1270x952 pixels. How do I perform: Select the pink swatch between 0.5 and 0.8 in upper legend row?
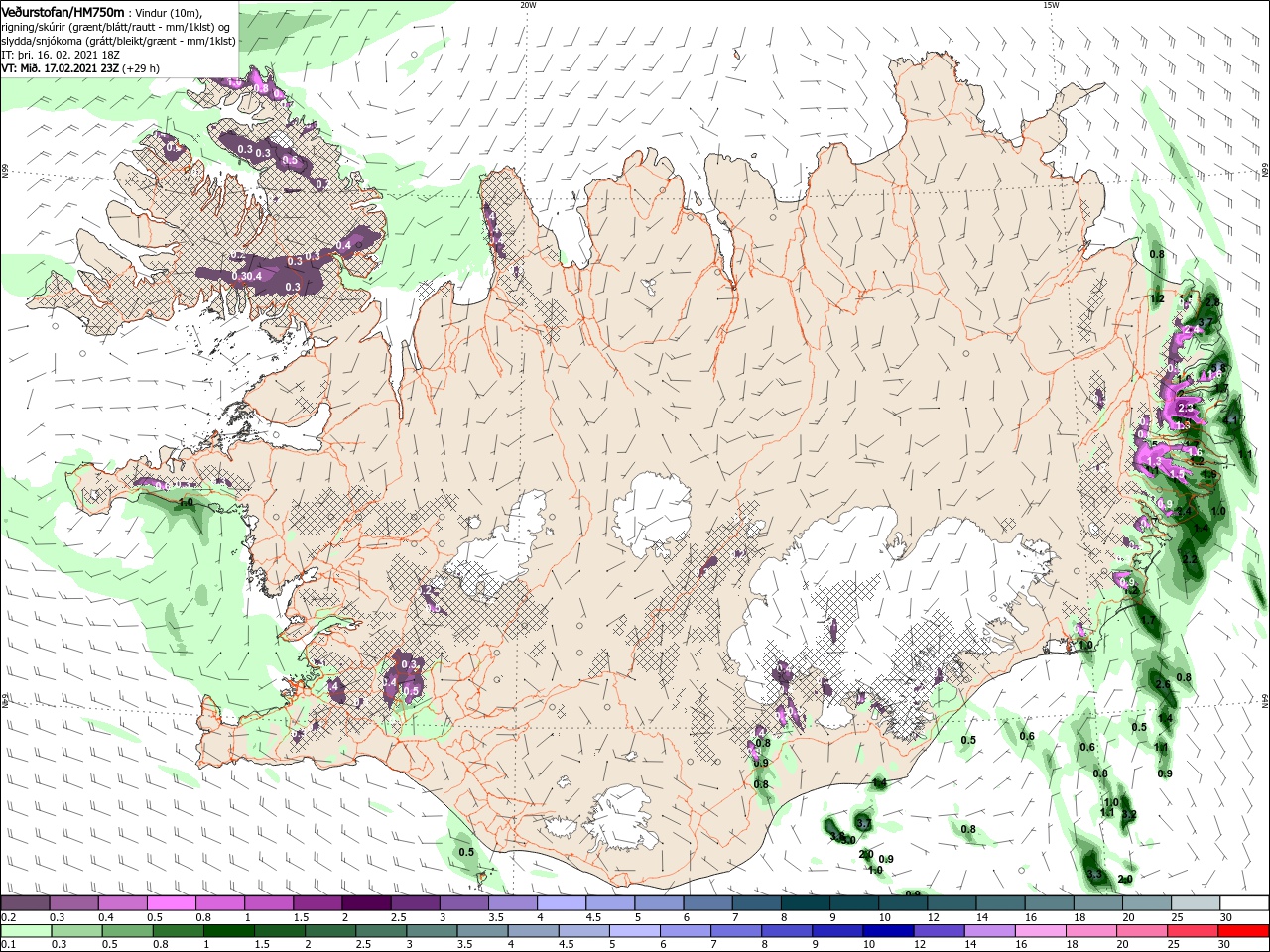[171, 903]
